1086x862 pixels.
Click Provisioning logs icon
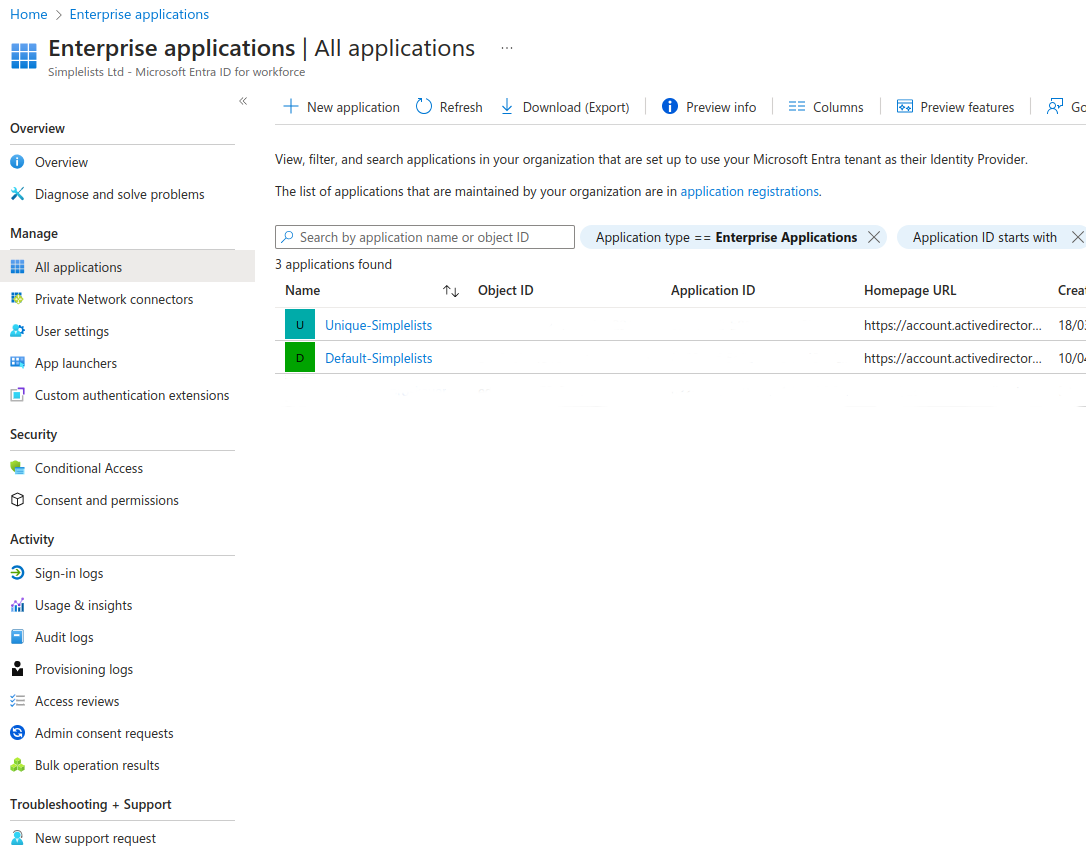(x=18, y=669)
